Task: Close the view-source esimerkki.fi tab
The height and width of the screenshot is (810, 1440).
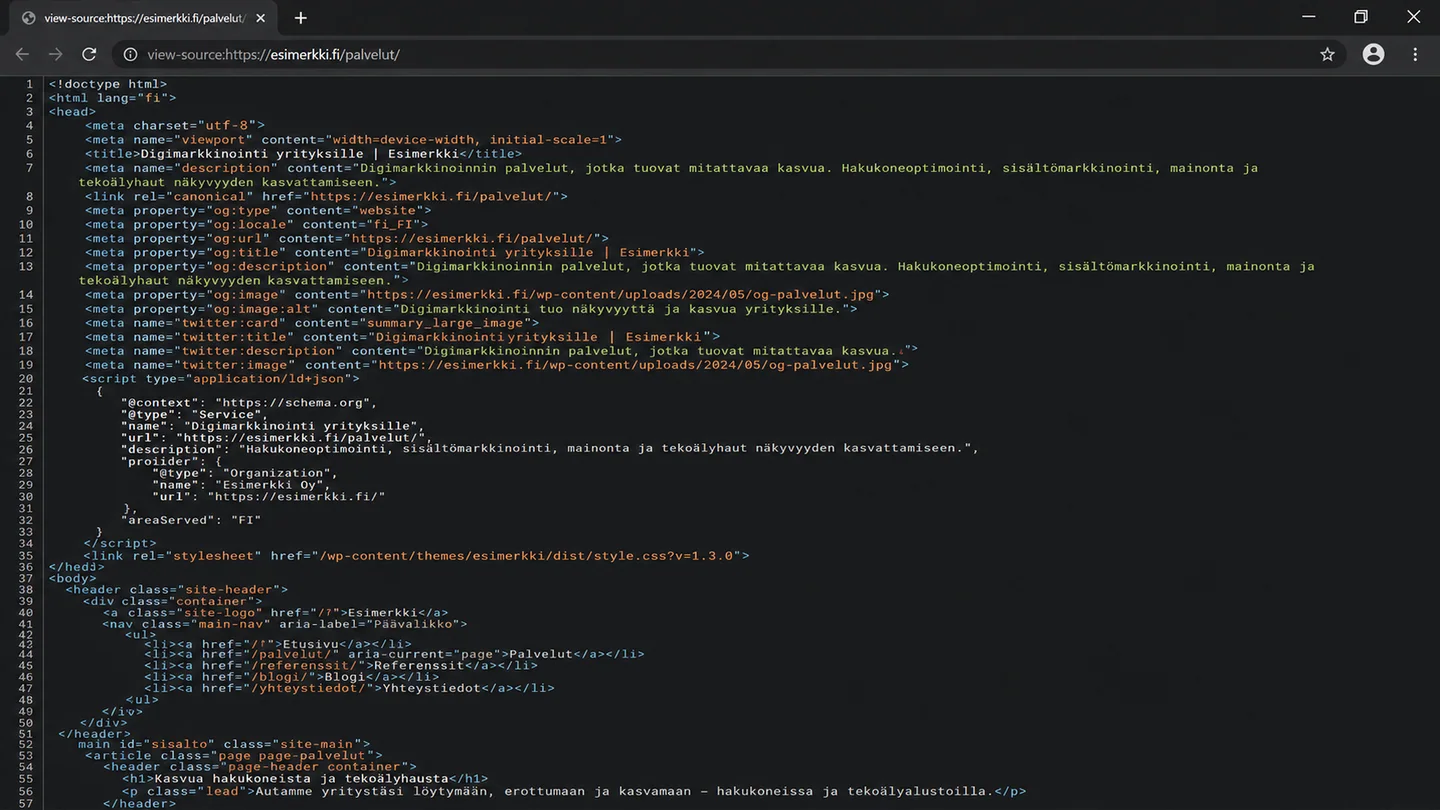Action: click(261, 18)
